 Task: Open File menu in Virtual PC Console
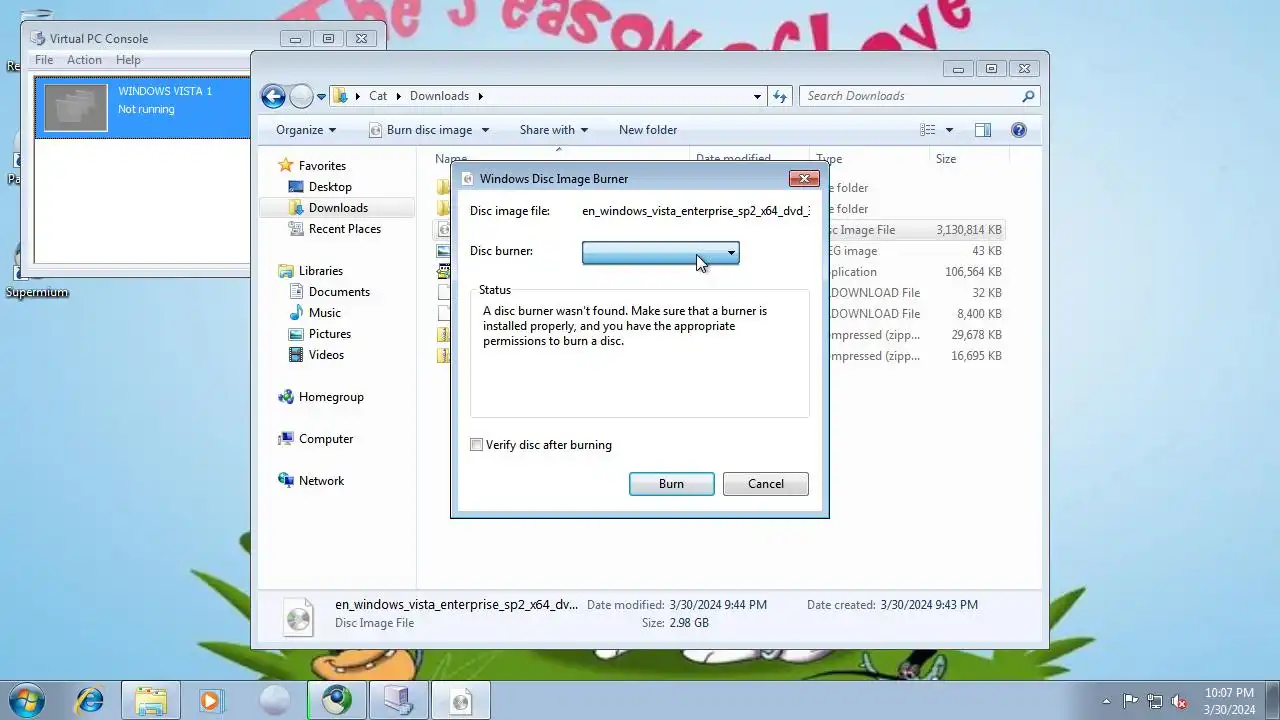tap(44, 60)
